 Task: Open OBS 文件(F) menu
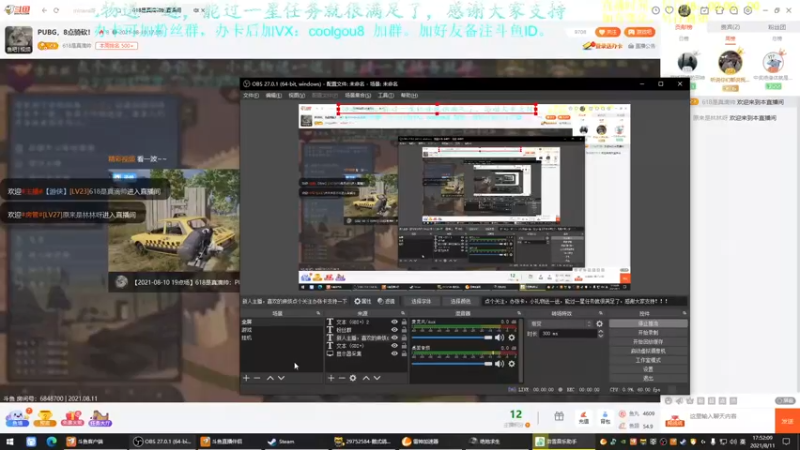251,95
